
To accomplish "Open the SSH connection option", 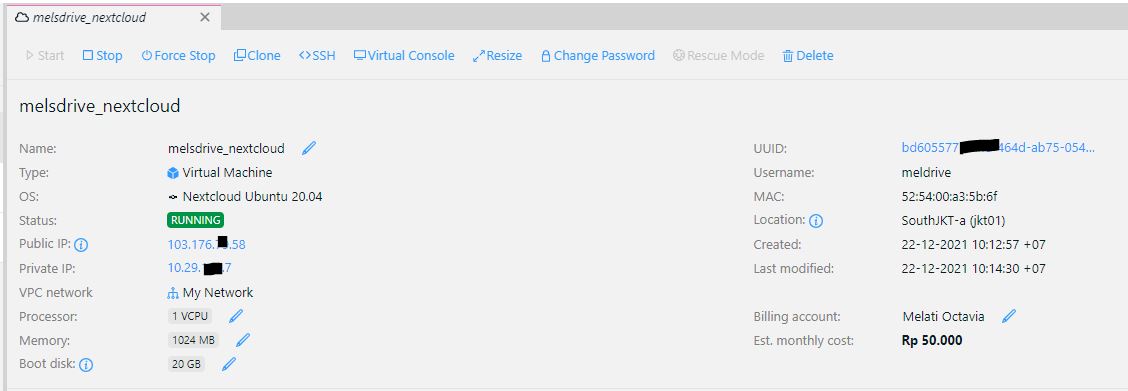I will click(317, 55).
